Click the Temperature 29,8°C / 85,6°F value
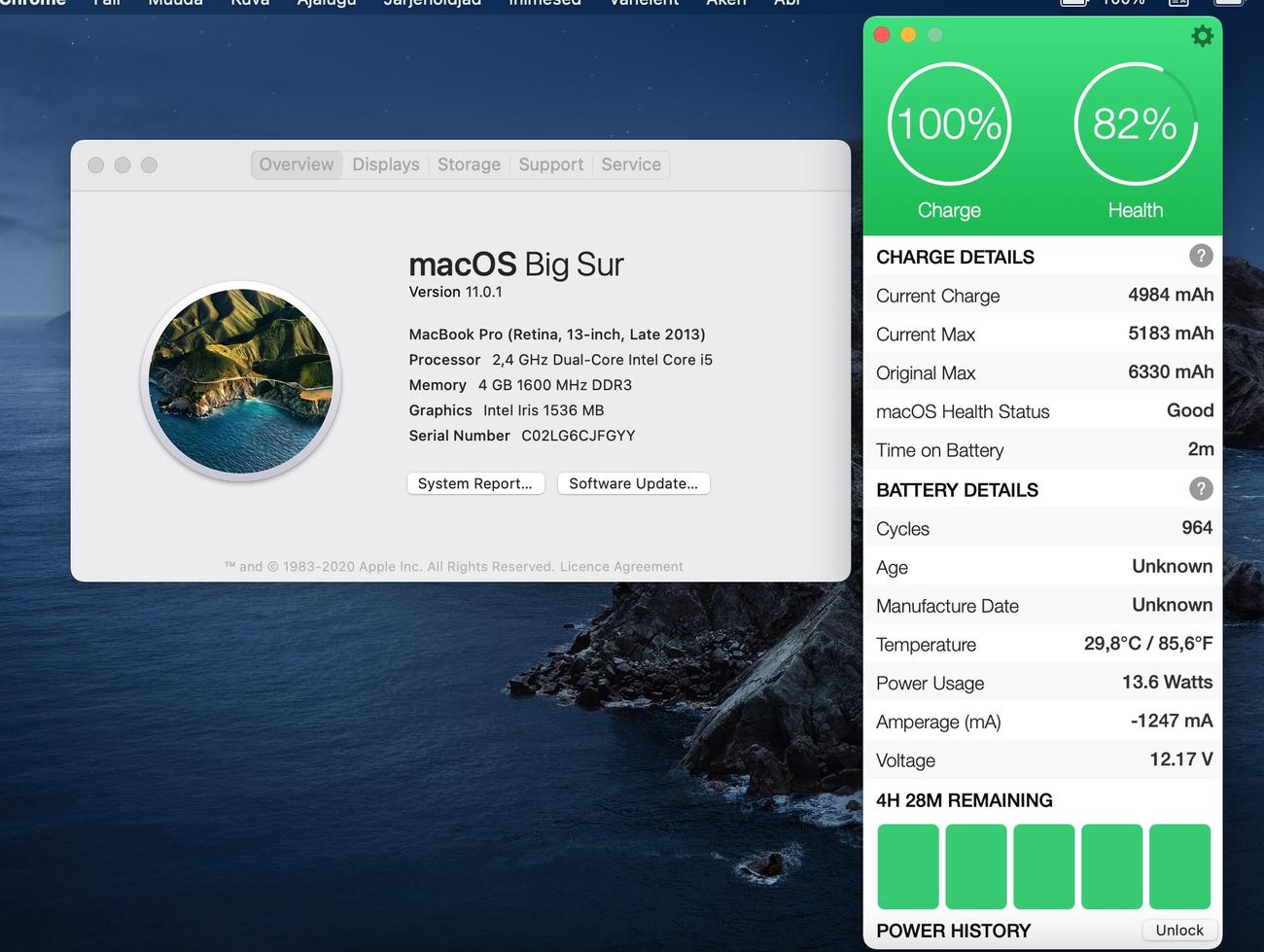Image resolution: width=1264 pixels, height=952 pixels. (1148, 644)
